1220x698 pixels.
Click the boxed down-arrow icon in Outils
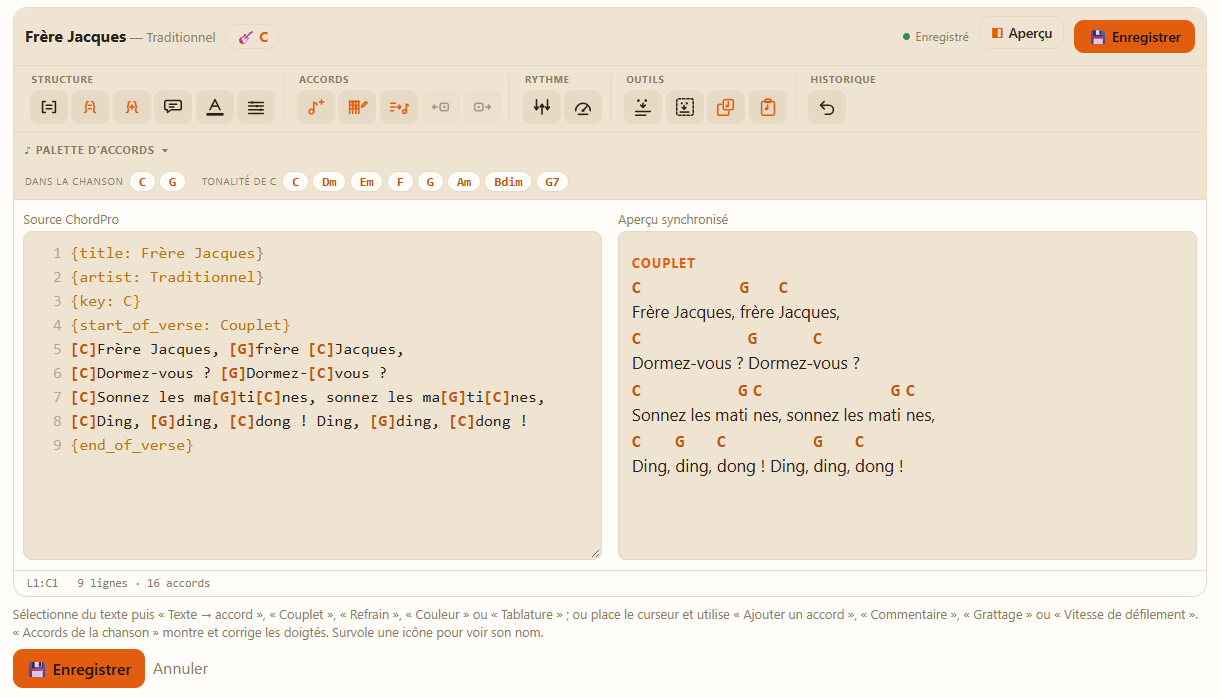pos(684,107)
